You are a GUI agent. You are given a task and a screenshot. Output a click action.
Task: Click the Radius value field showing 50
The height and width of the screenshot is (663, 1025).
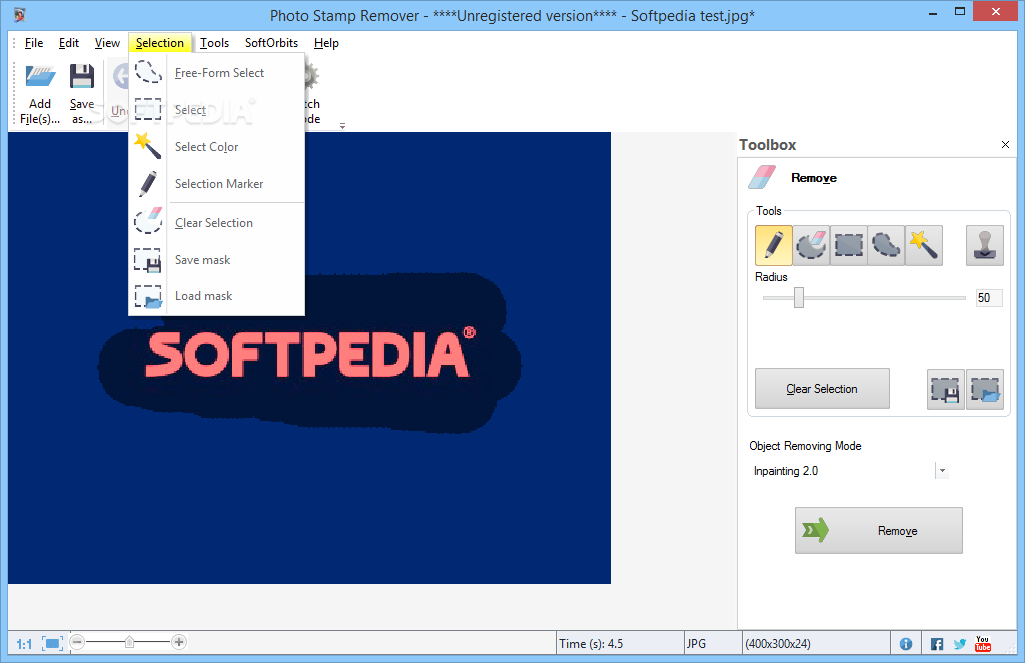[989, 298]
